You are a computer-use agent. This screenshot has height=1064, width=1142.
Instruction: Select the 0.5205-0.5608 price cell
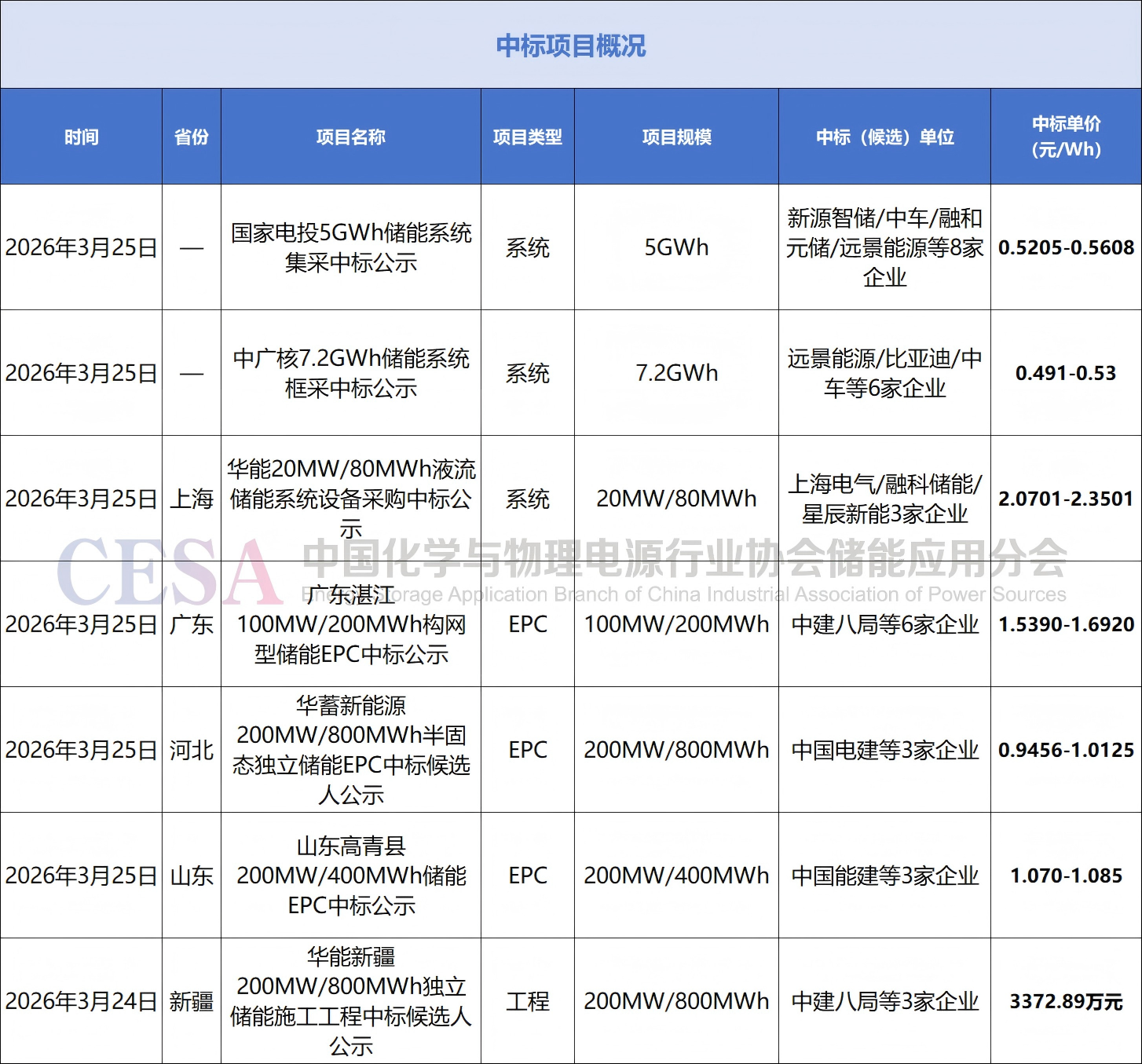pos(1066,247)
